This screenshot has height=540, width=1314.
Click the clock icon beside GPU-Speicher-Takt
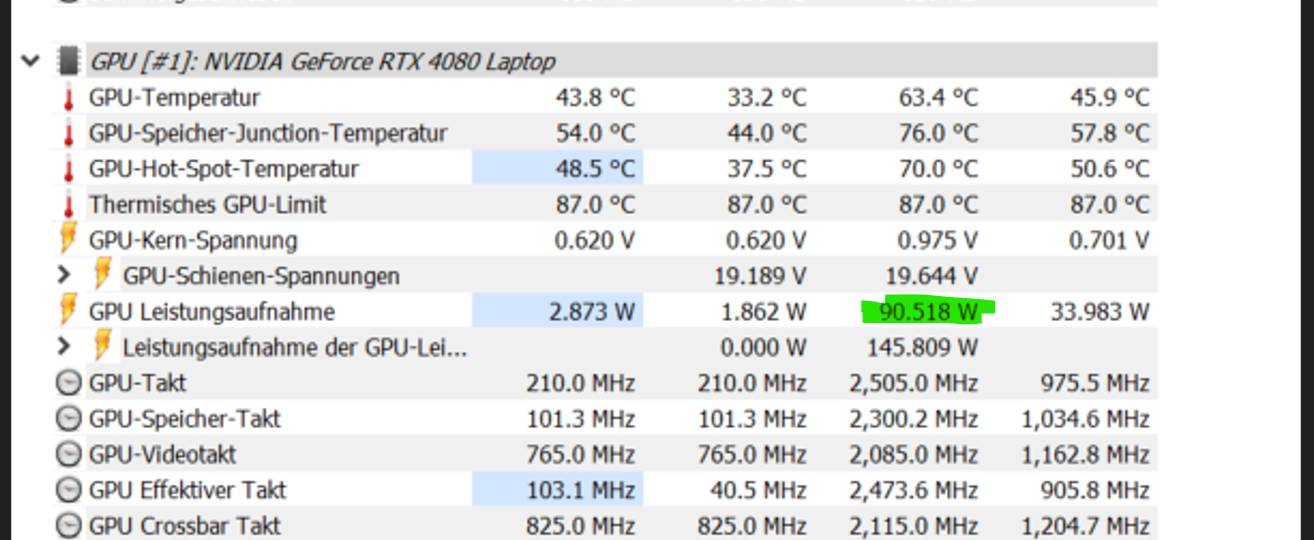(x=68, y=418)
